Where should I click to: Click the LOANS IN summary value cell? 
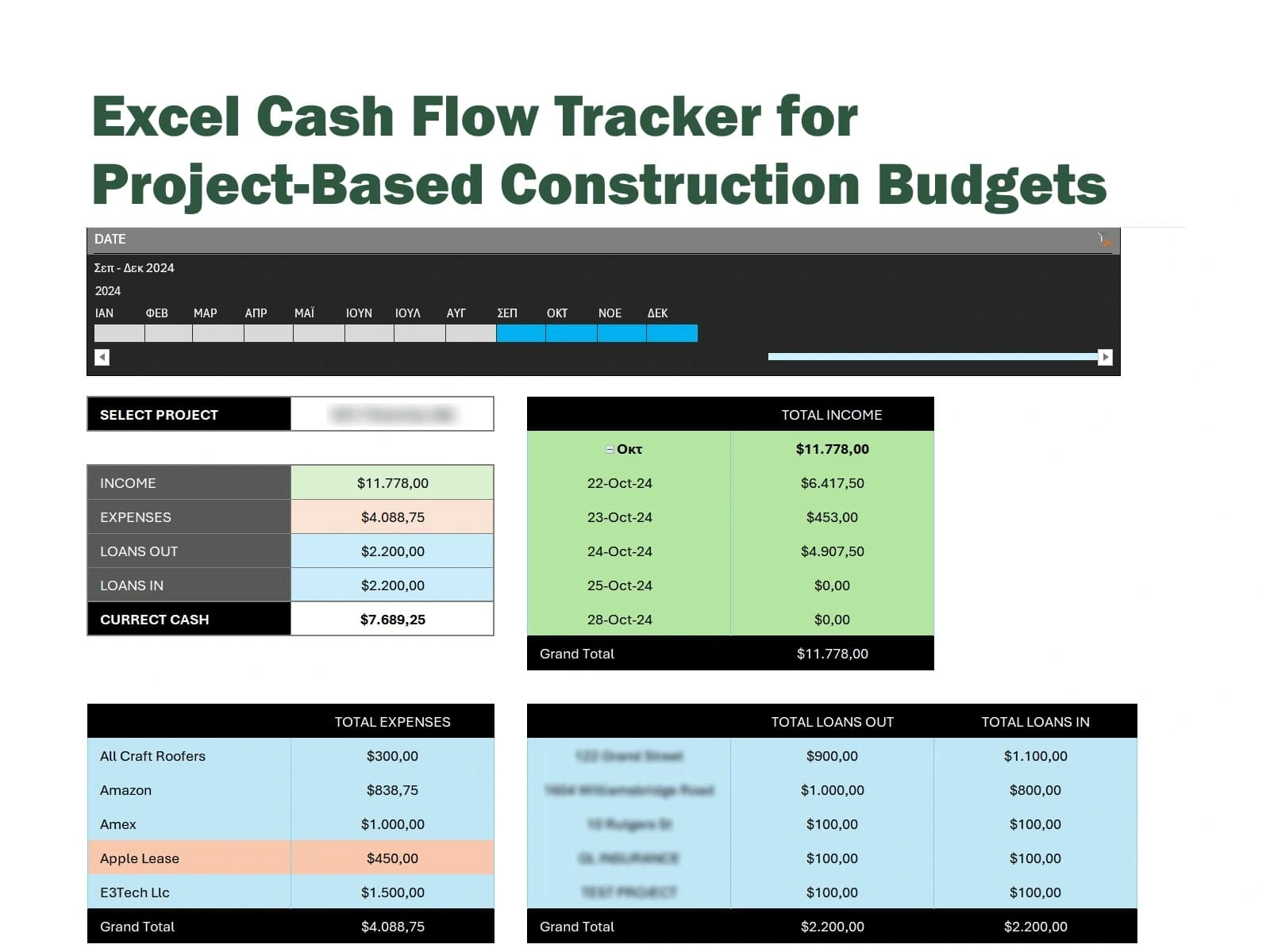(x=392, y=585)
